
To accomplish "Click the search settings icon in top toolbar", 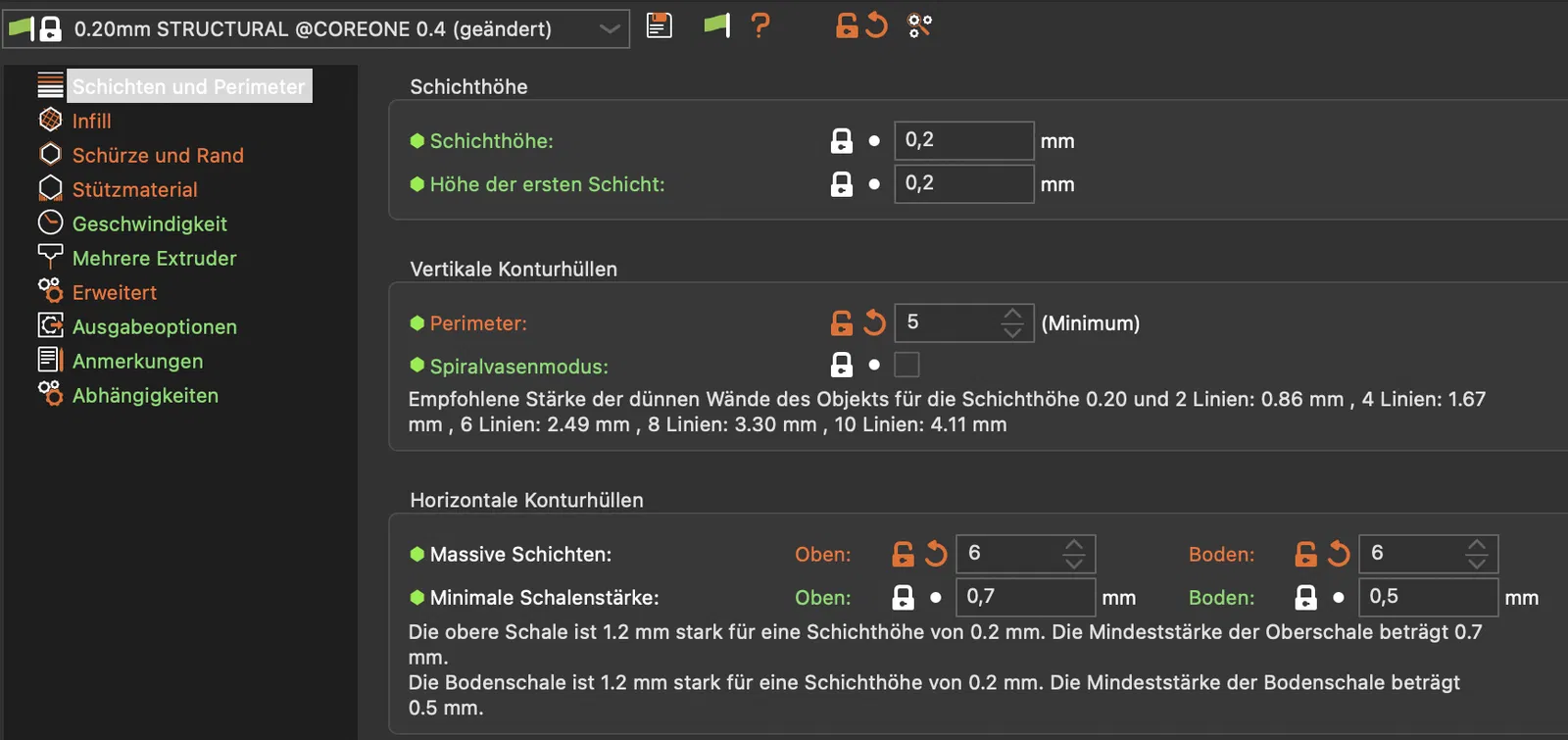I will click(x=919, y=25).
